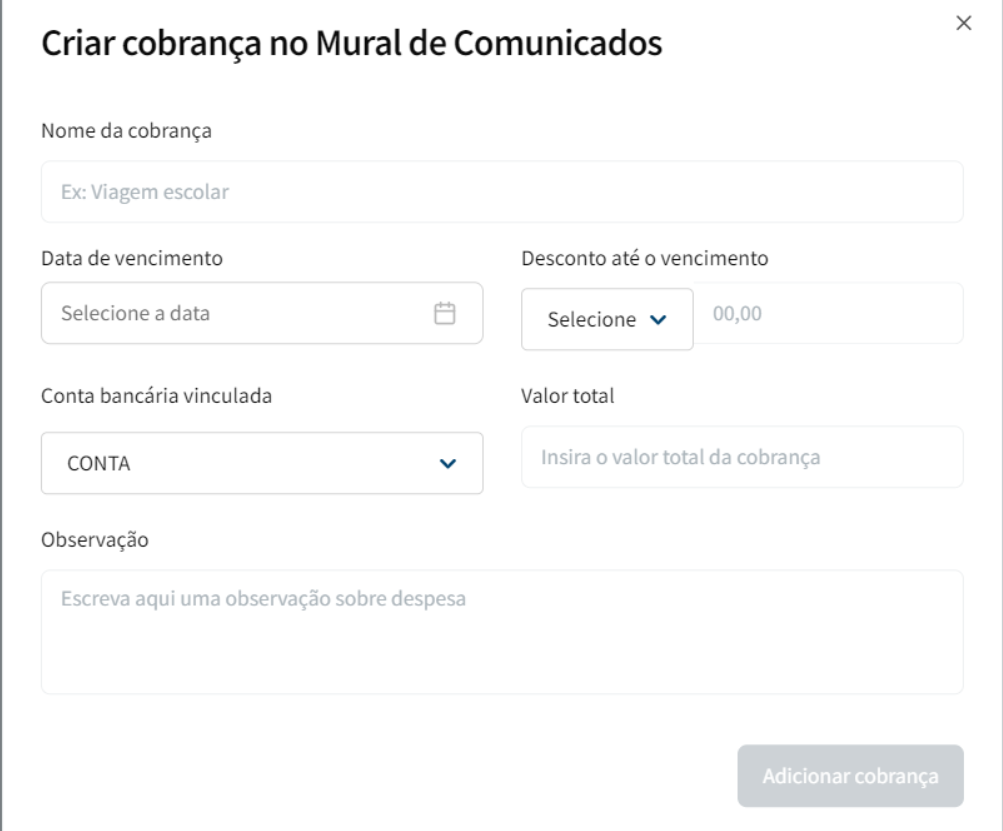Image resolution: width=1003 pixels, height=831 pixels.
Task: Close the Criar cobrança dialog
Action: [x=964, y=24]
